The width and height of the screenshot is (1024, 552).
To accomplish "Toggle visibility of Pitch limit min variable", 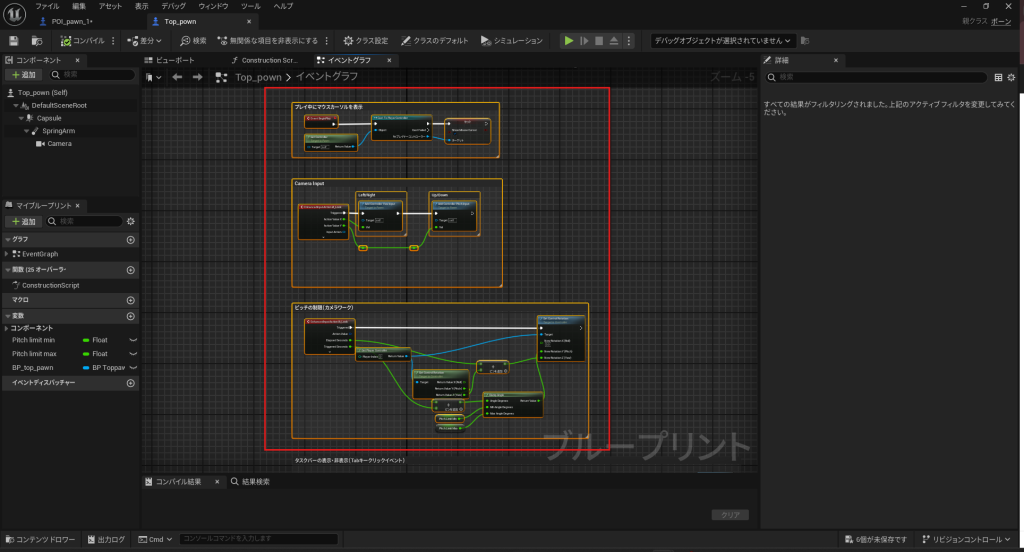I will (x=131, y=340).
